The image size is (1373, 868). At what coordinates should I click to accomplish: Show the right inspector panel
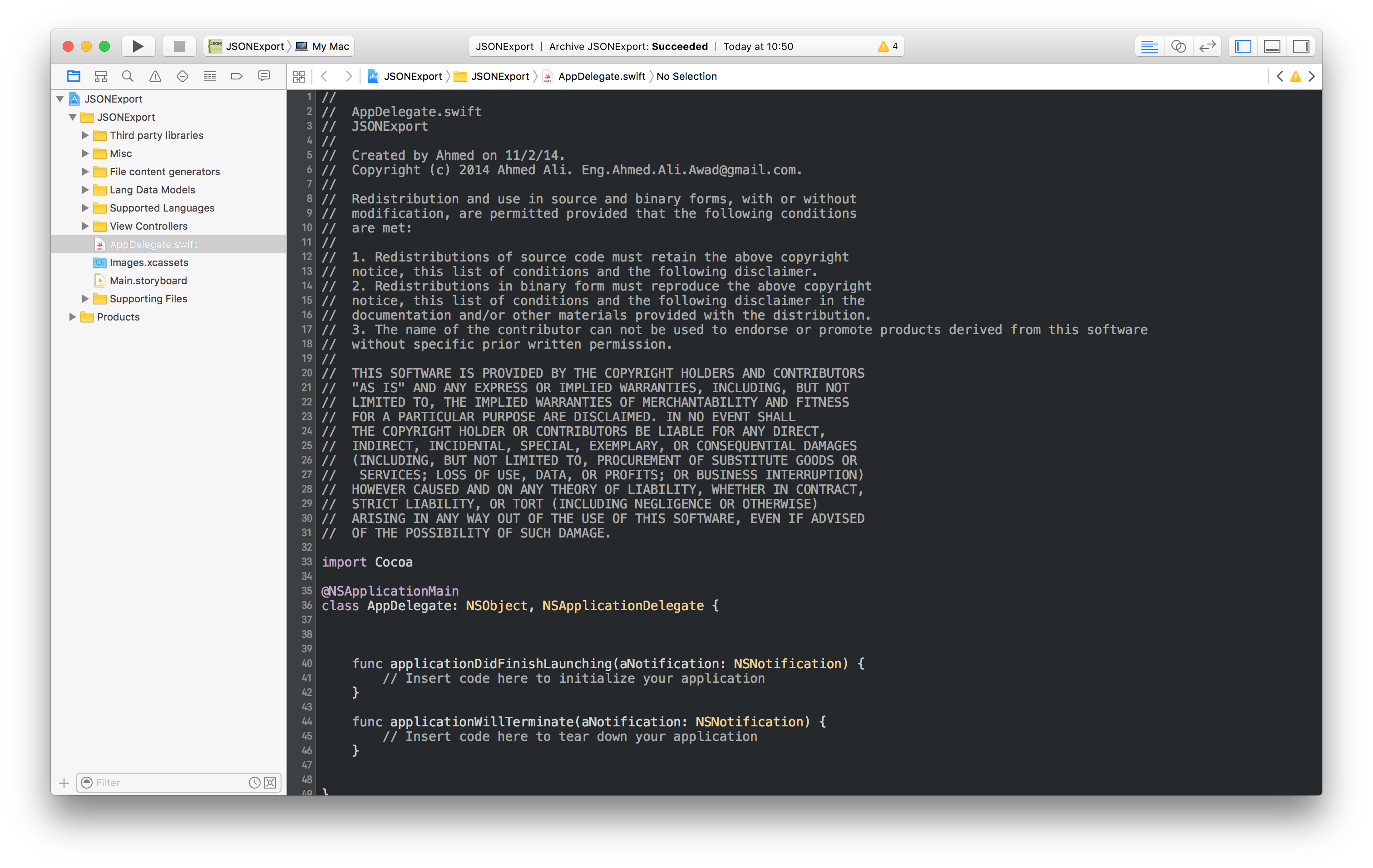pyautogui.click(x=1301, y=46)
